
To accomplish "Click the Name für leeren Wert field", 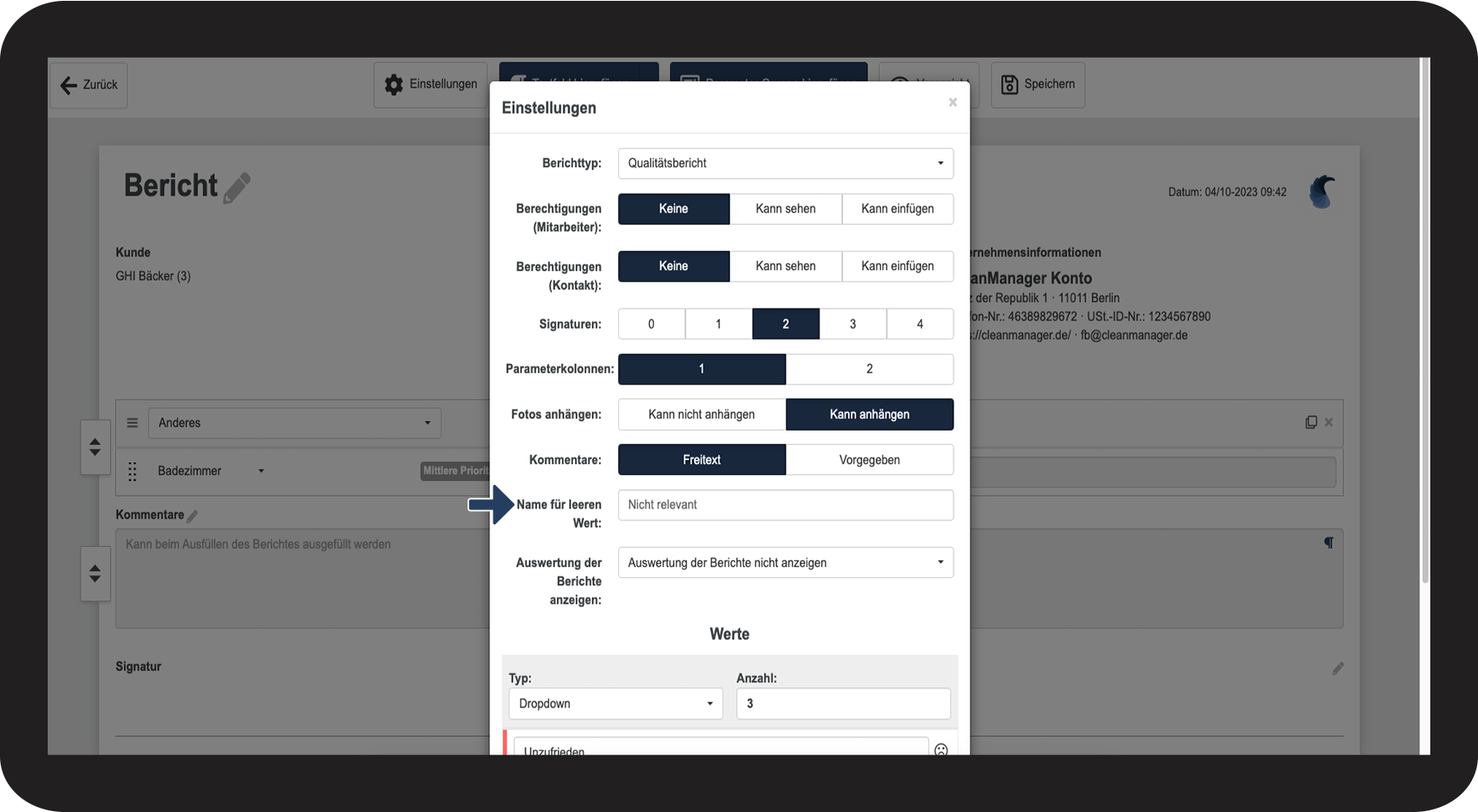I will [785, 505].
